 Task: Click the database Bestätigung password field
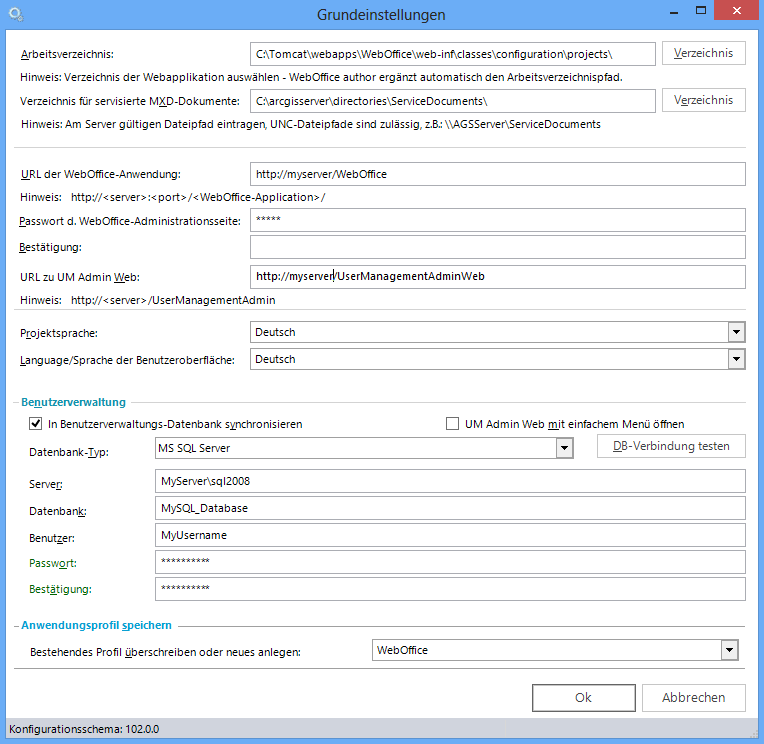[x=450, y=589]
